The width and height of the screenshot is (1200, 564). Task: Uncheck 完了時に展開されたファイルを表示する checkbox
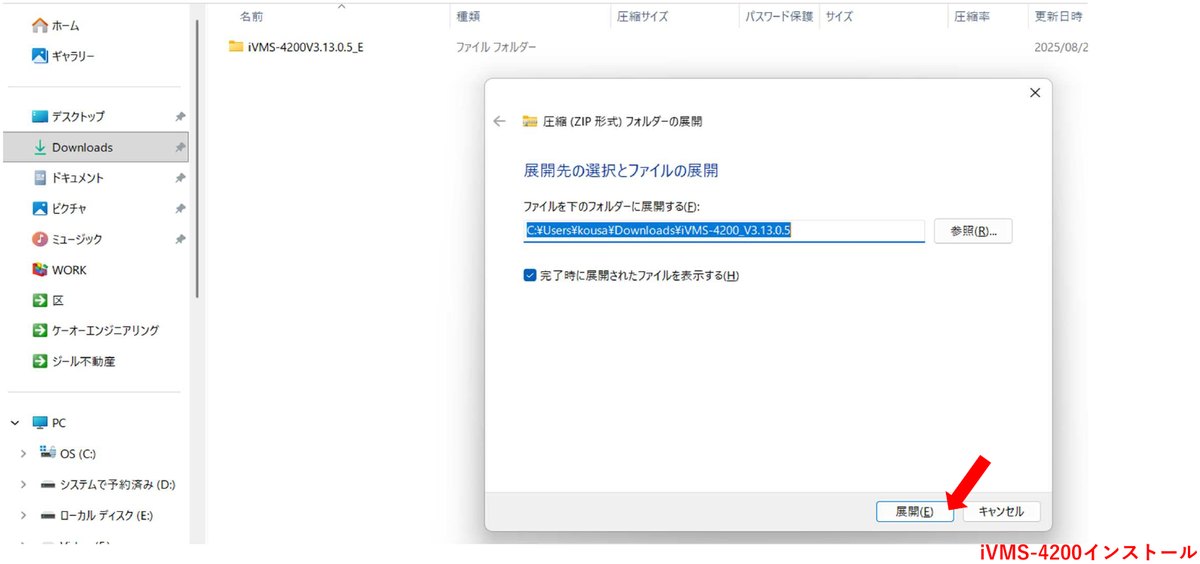tap(530, 275)
